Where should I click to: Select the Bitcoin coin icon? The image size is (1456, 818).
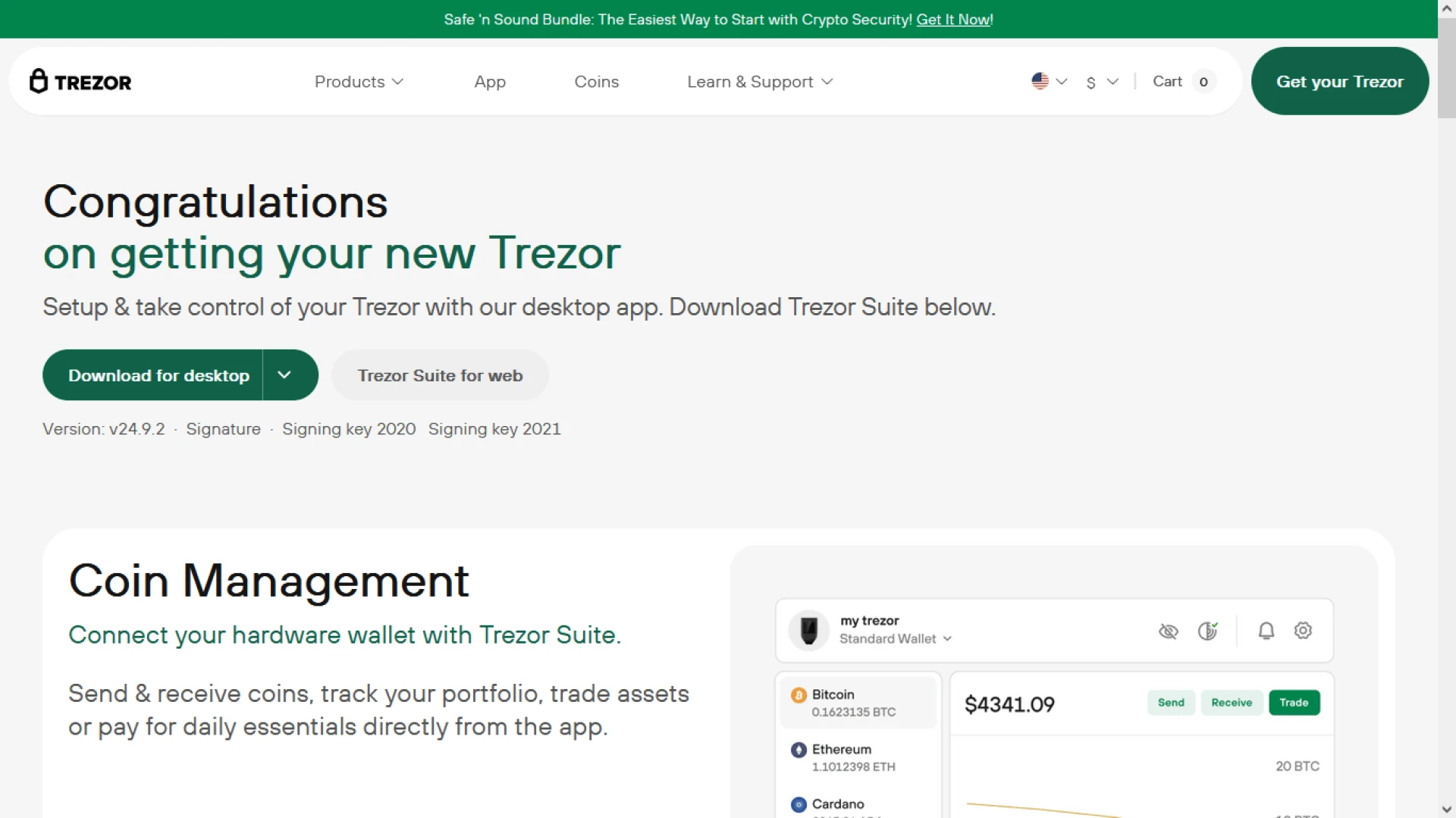(799, 694)
